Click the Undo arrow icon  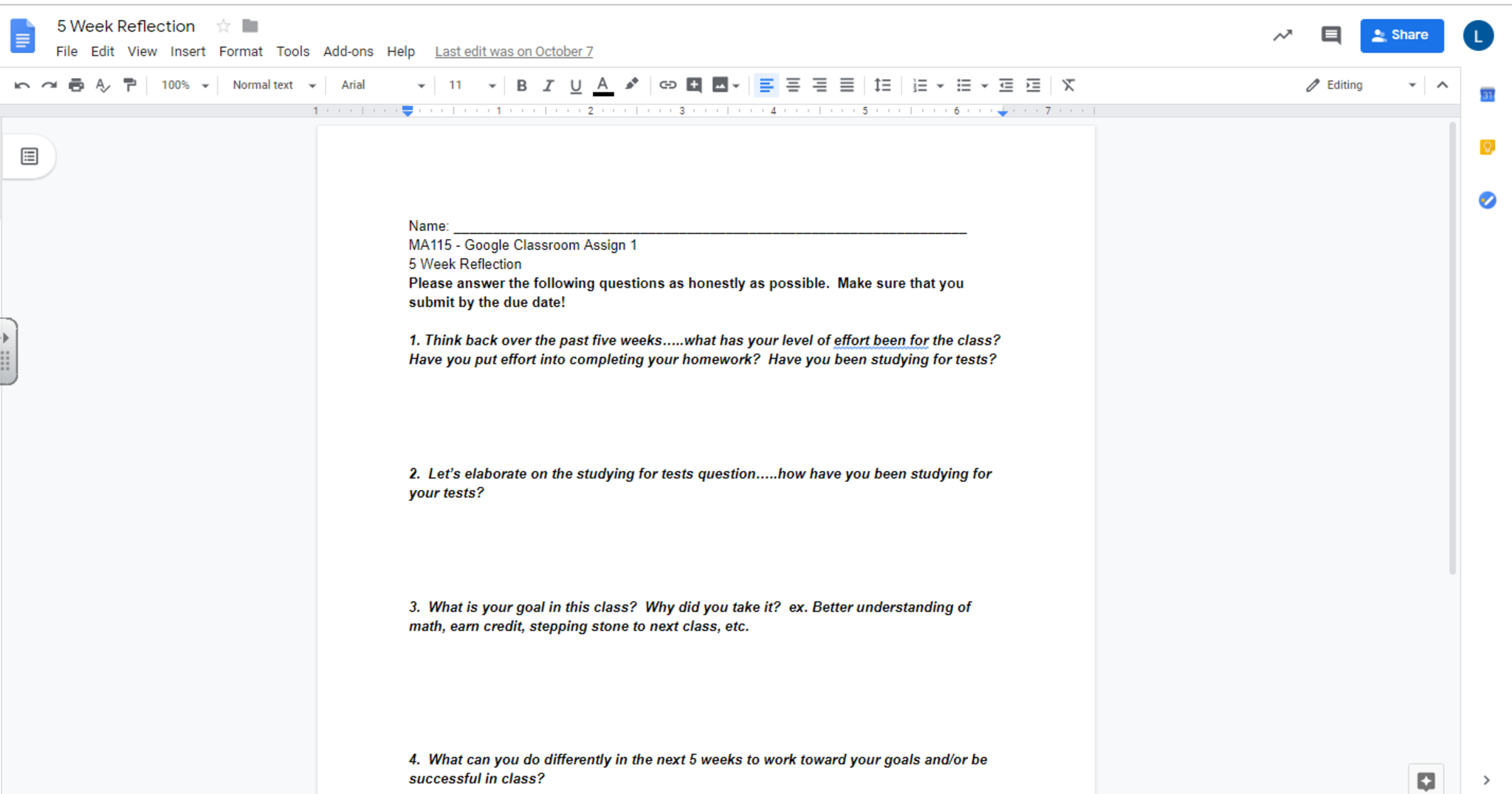[x=21, y=86]
